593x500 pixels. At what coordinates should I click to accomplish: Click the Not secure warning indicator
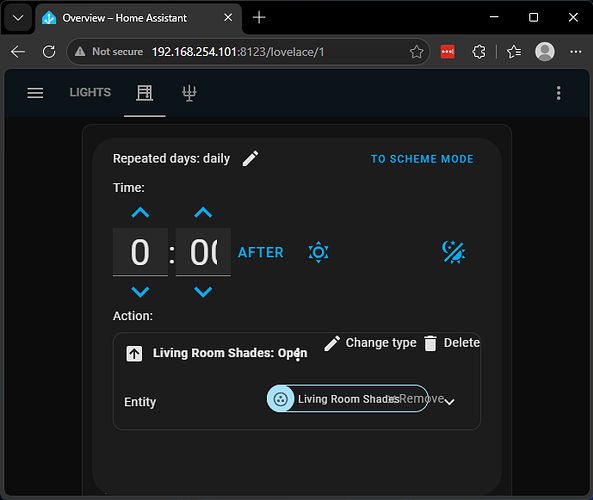click(109, 51)
